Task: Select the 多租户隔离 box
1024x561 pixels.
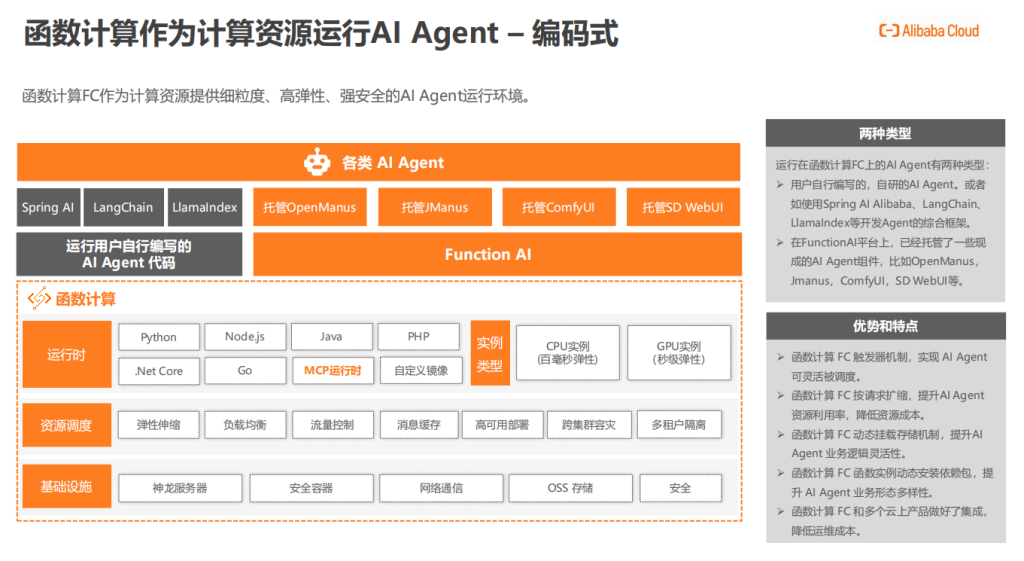Action: coord(679,425)
